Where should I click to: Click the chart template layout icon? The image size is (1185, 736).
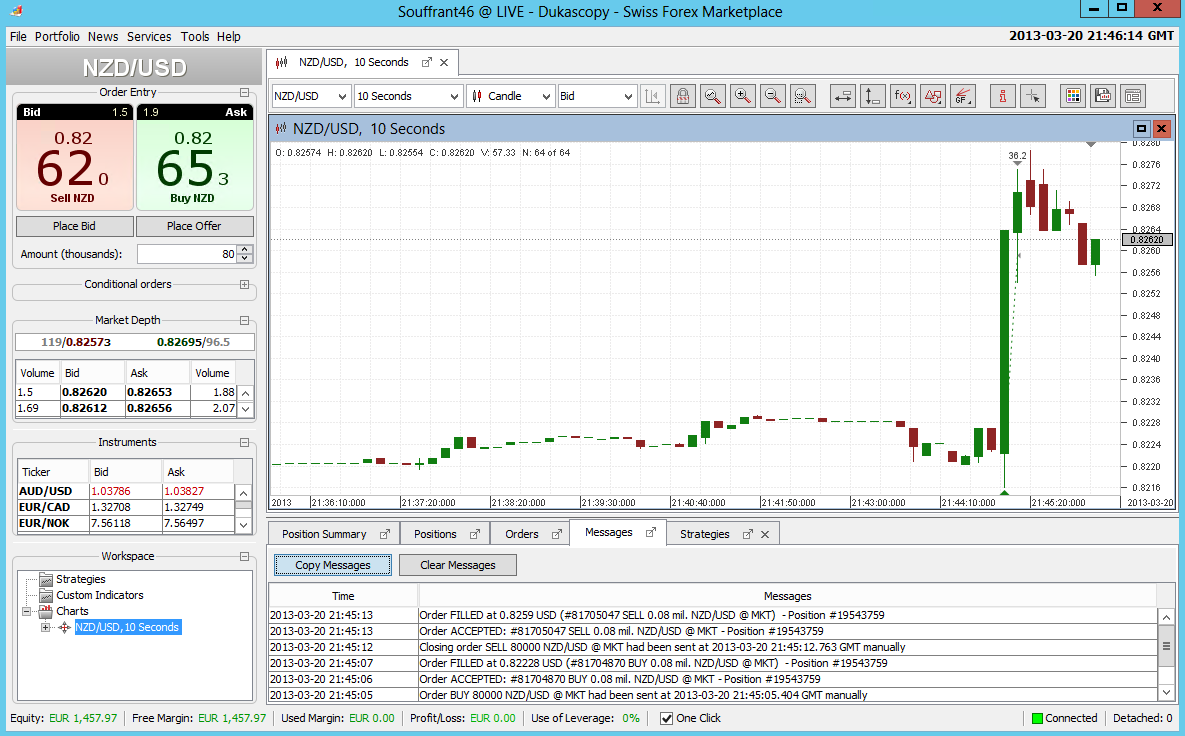(x=1133, y=96)
